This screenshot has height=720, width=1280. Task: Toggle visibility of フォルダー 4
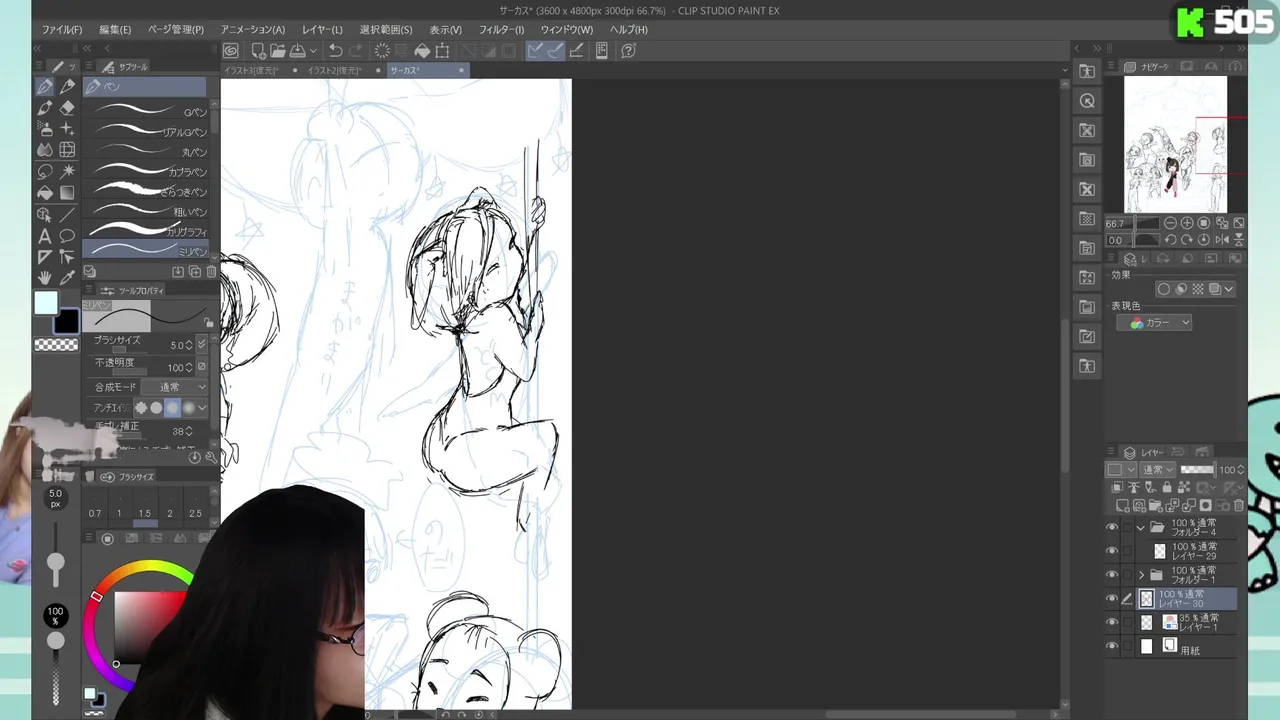[1112, 528]
